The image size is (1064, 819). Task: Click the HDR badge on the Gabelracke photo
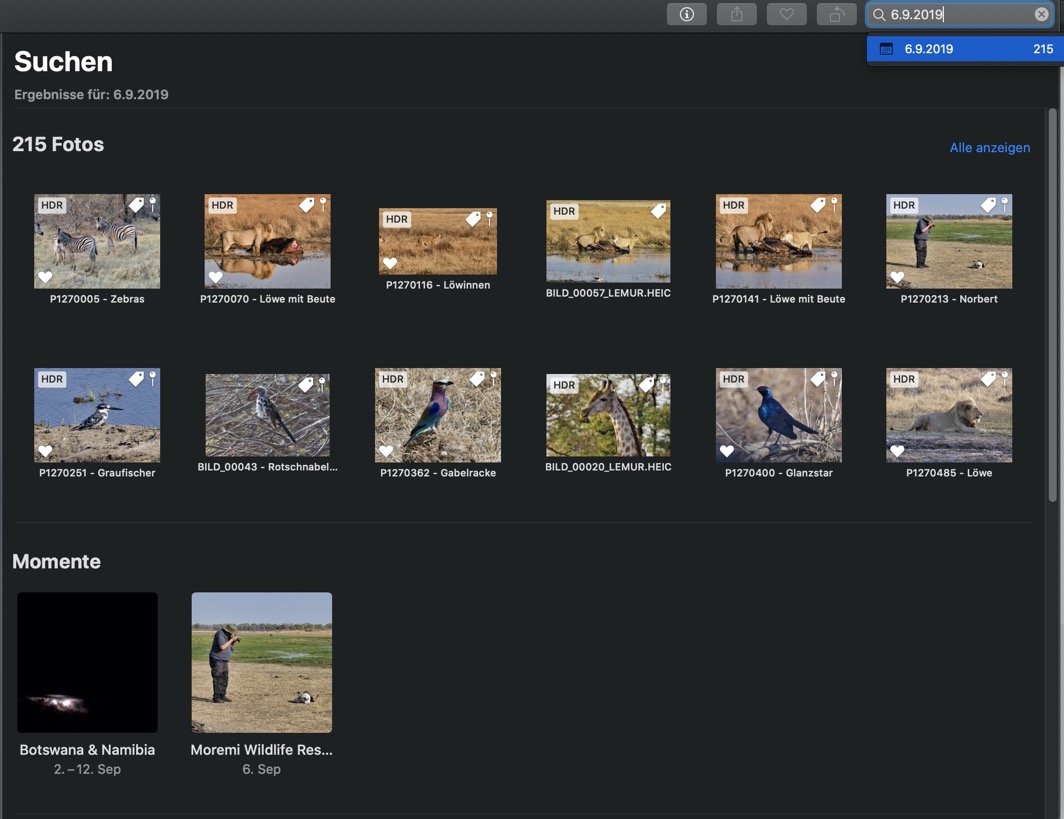393,379
